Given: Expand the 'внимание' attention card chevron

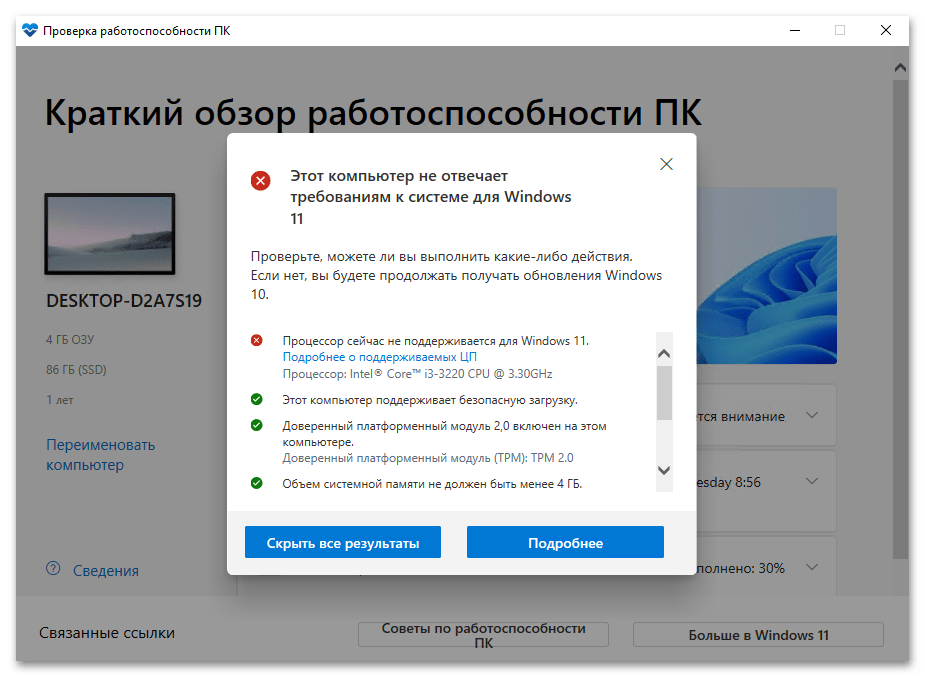Looking at the screenshot, I should (x=812, y=415).
